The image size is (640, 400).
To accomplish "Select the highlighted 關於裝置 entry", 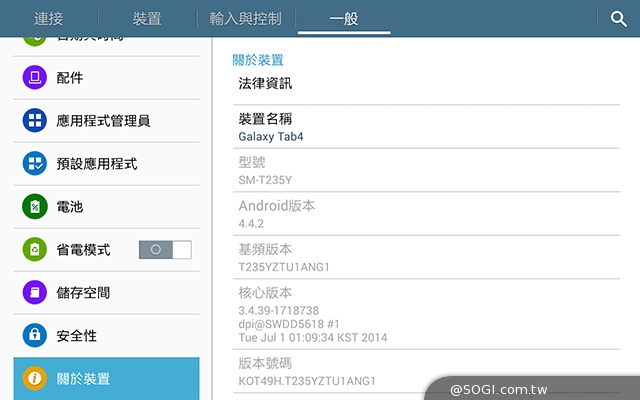I will [x=107, y=379].
